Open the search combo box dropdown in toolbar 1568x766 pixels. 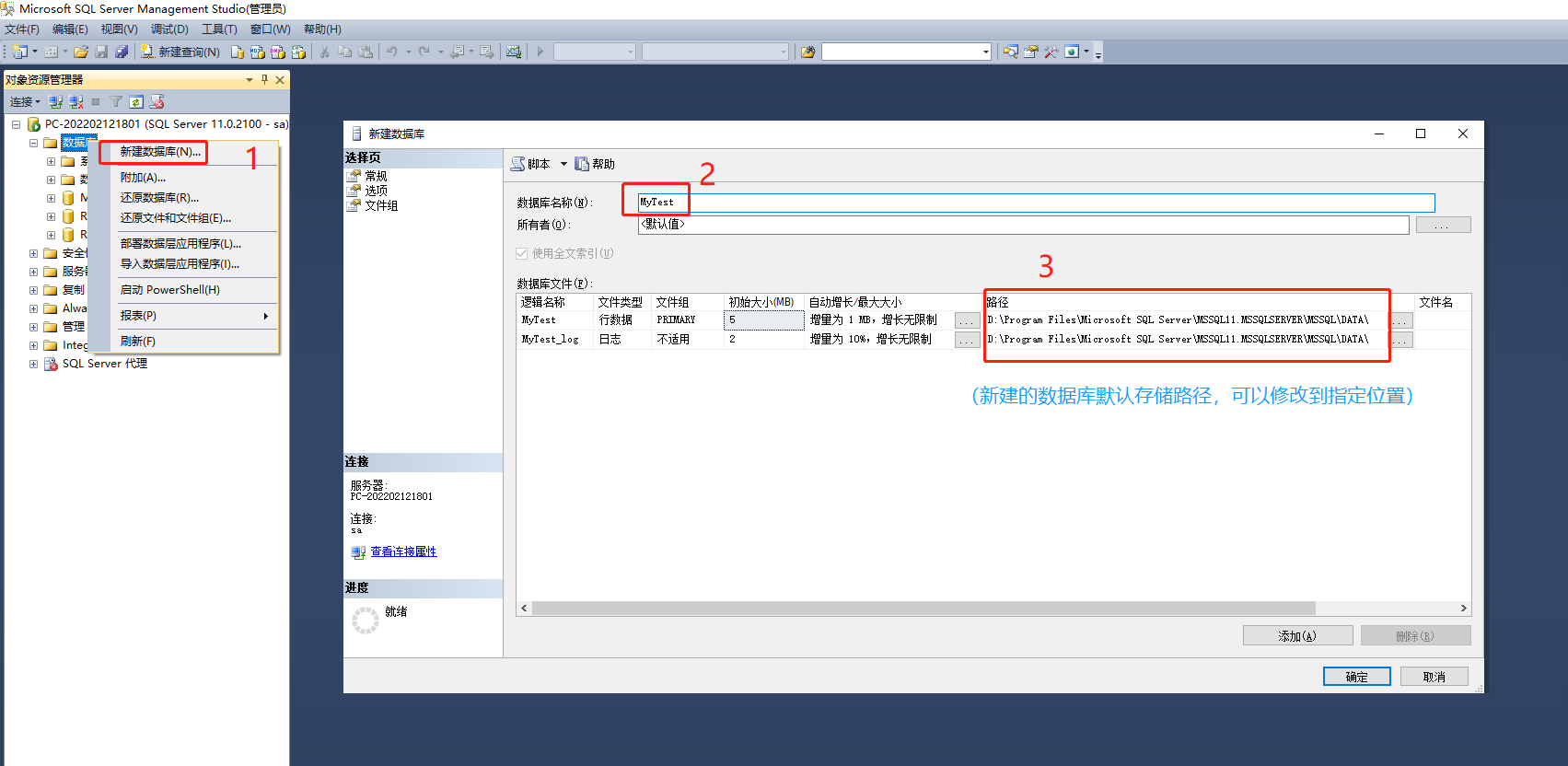[985, 52]
